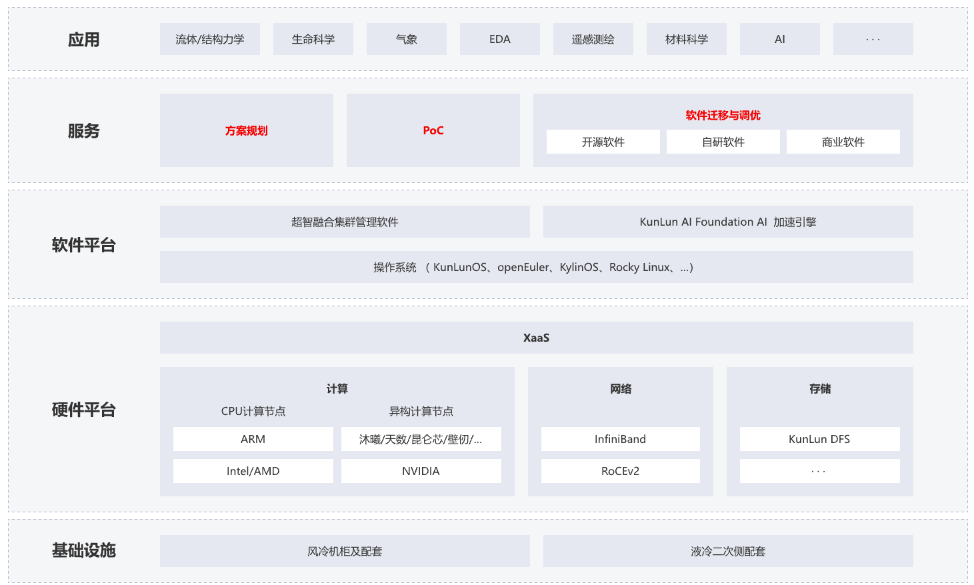Select the XaaS bar

(536, 338)
